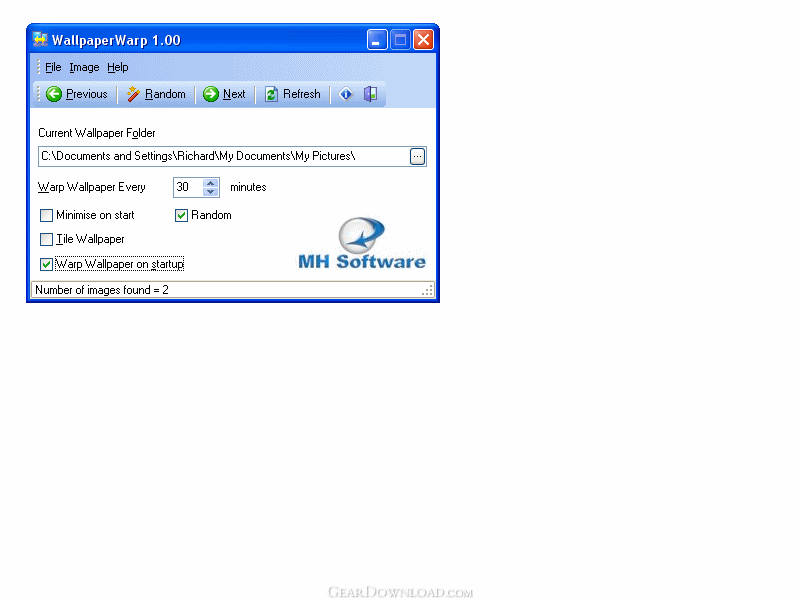This screenshot has width=800, height=600.
Task: Click the Current Wallpaper Folder path field
Action: click(x=220, y=156)
